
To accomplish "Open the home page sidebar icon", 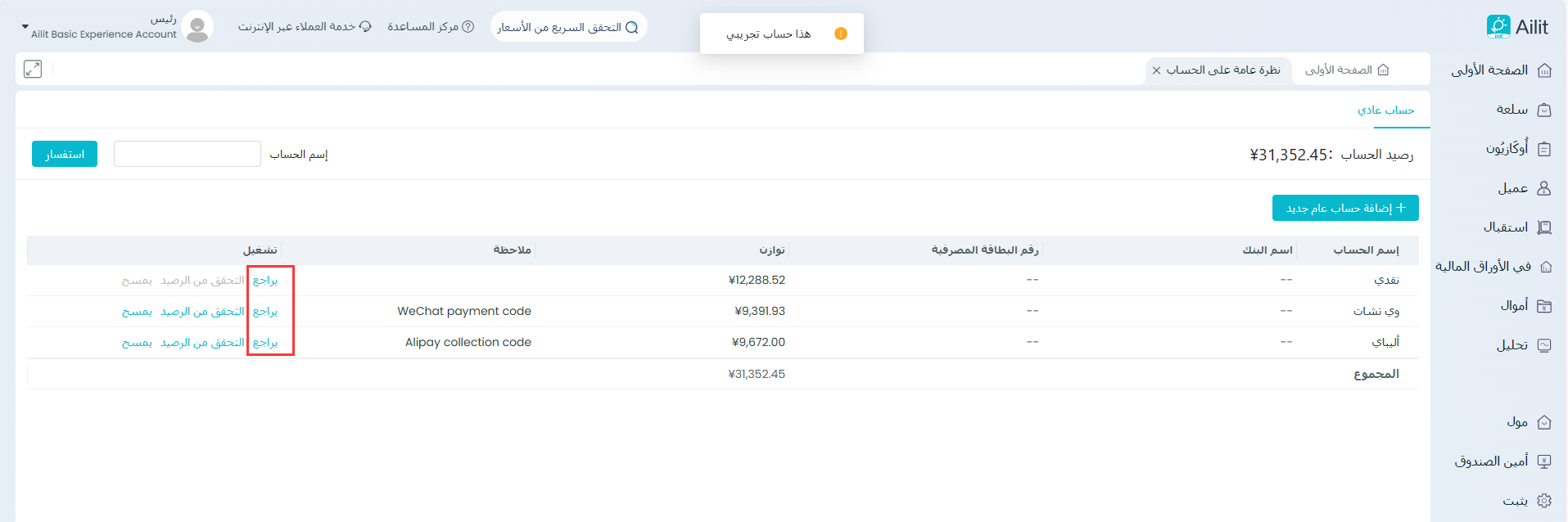I will coord(1544,70).
